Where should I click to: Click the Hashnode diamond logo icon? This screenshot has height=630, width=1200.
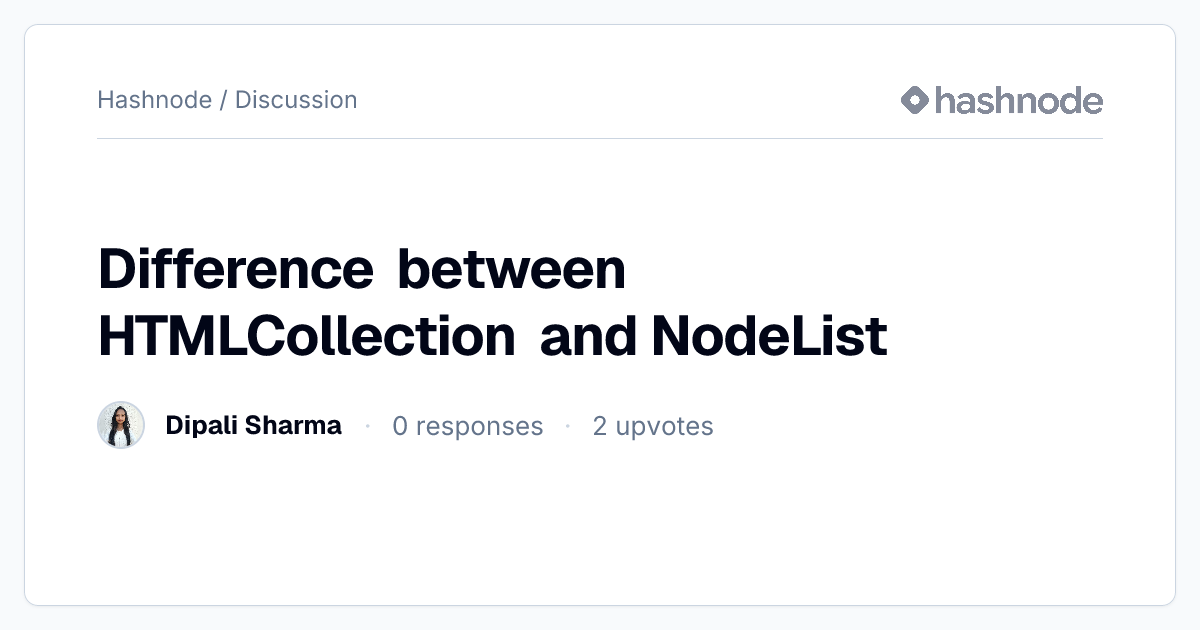pos(915,100)
